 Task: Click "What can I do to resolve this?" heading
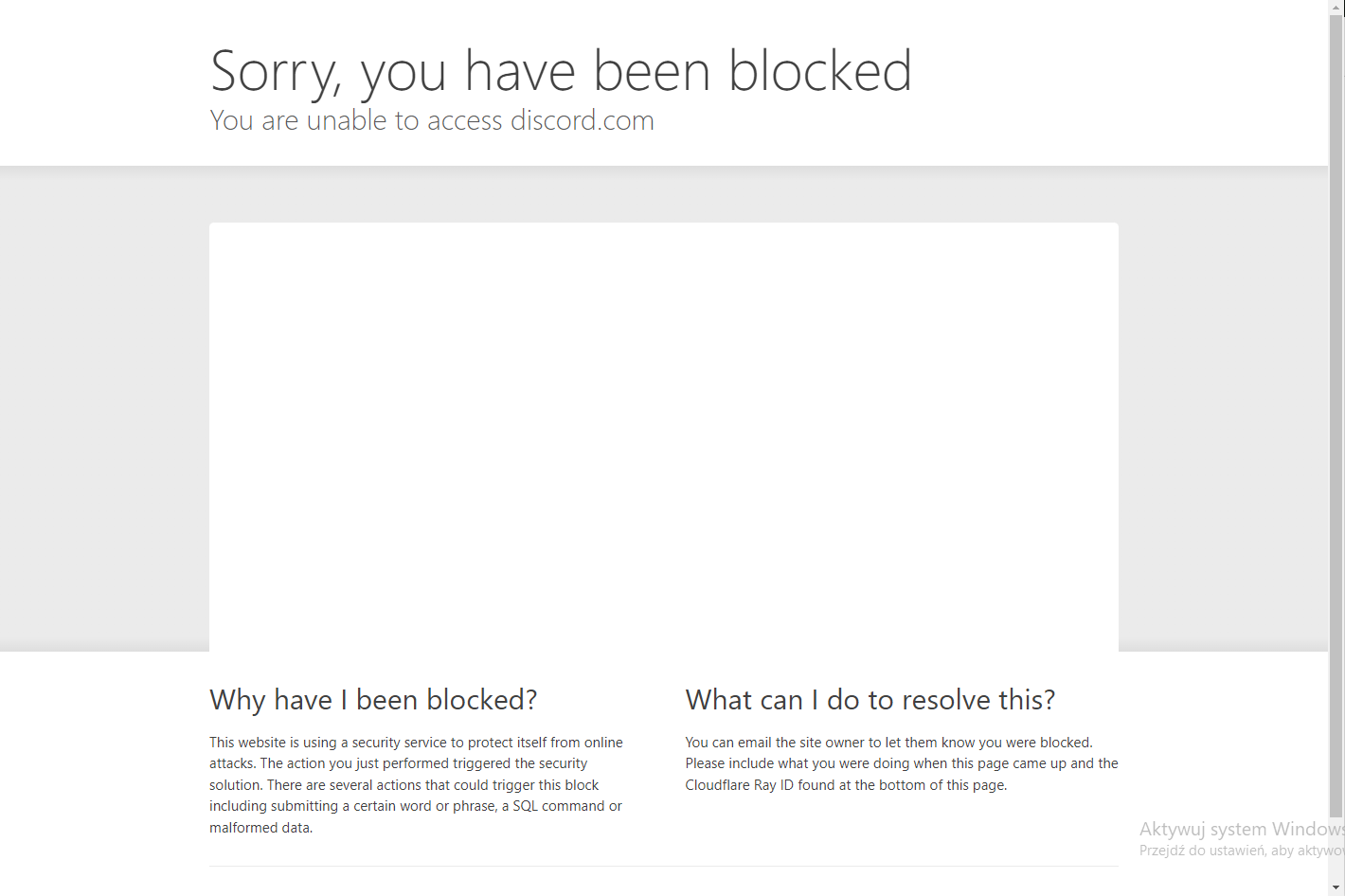(870, 700)
